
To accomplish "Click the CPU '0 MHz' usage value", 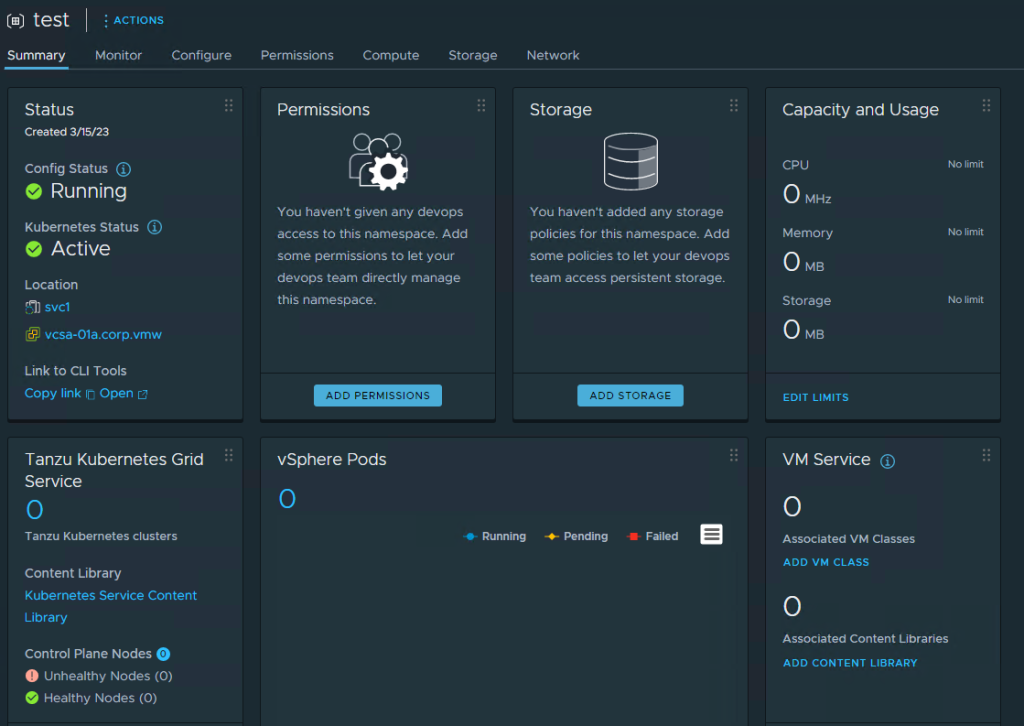I will [807, 195].
